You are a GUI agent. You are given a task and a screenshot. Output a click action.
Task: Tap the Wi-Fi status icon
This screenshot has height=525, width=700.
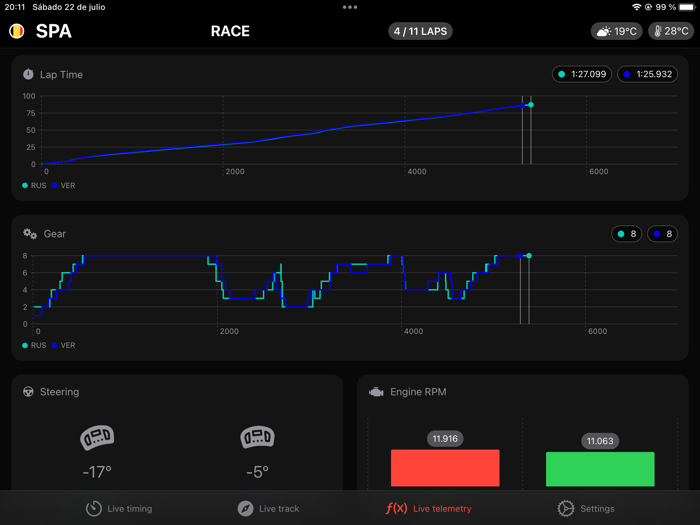(637, 7)
